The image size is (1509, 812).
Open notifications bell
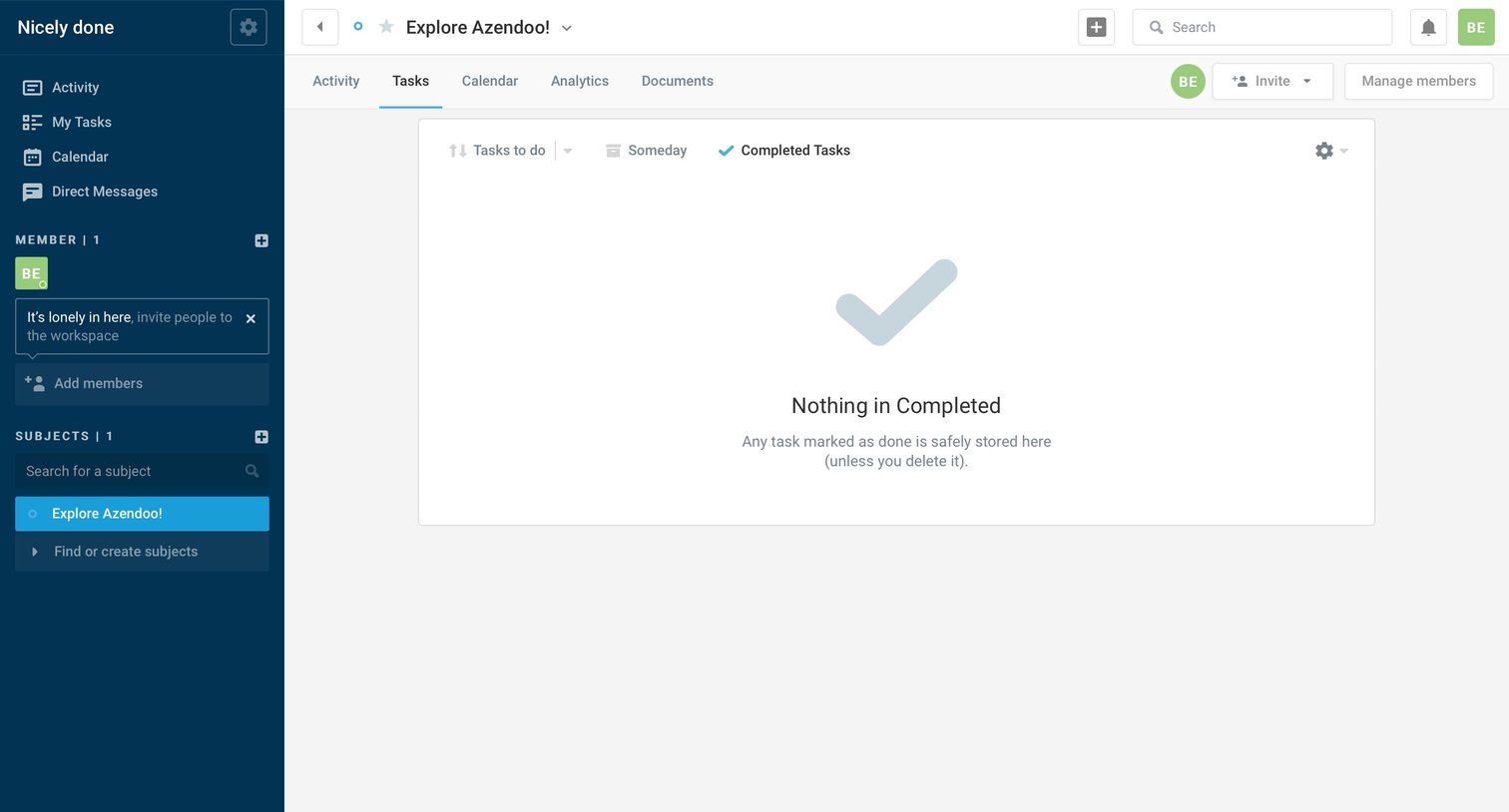(x=1428, y=27)
